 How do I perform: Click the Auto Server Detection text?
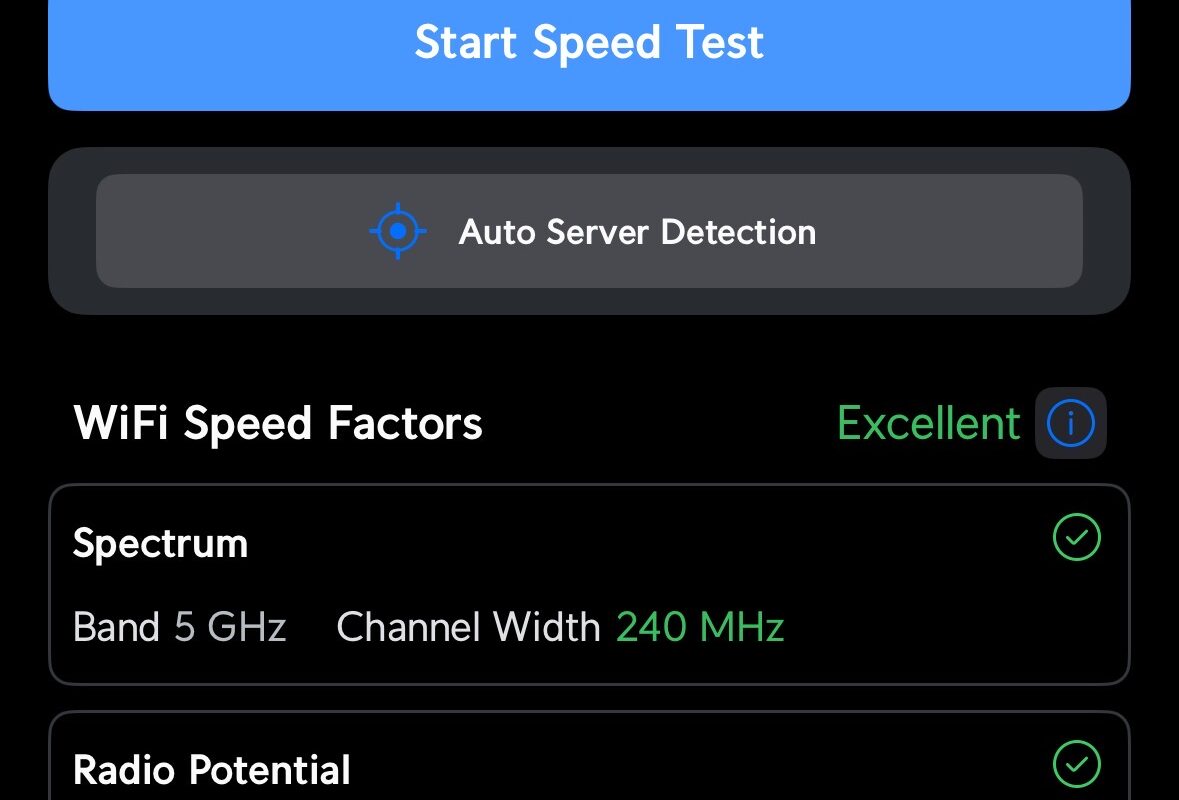637,232
